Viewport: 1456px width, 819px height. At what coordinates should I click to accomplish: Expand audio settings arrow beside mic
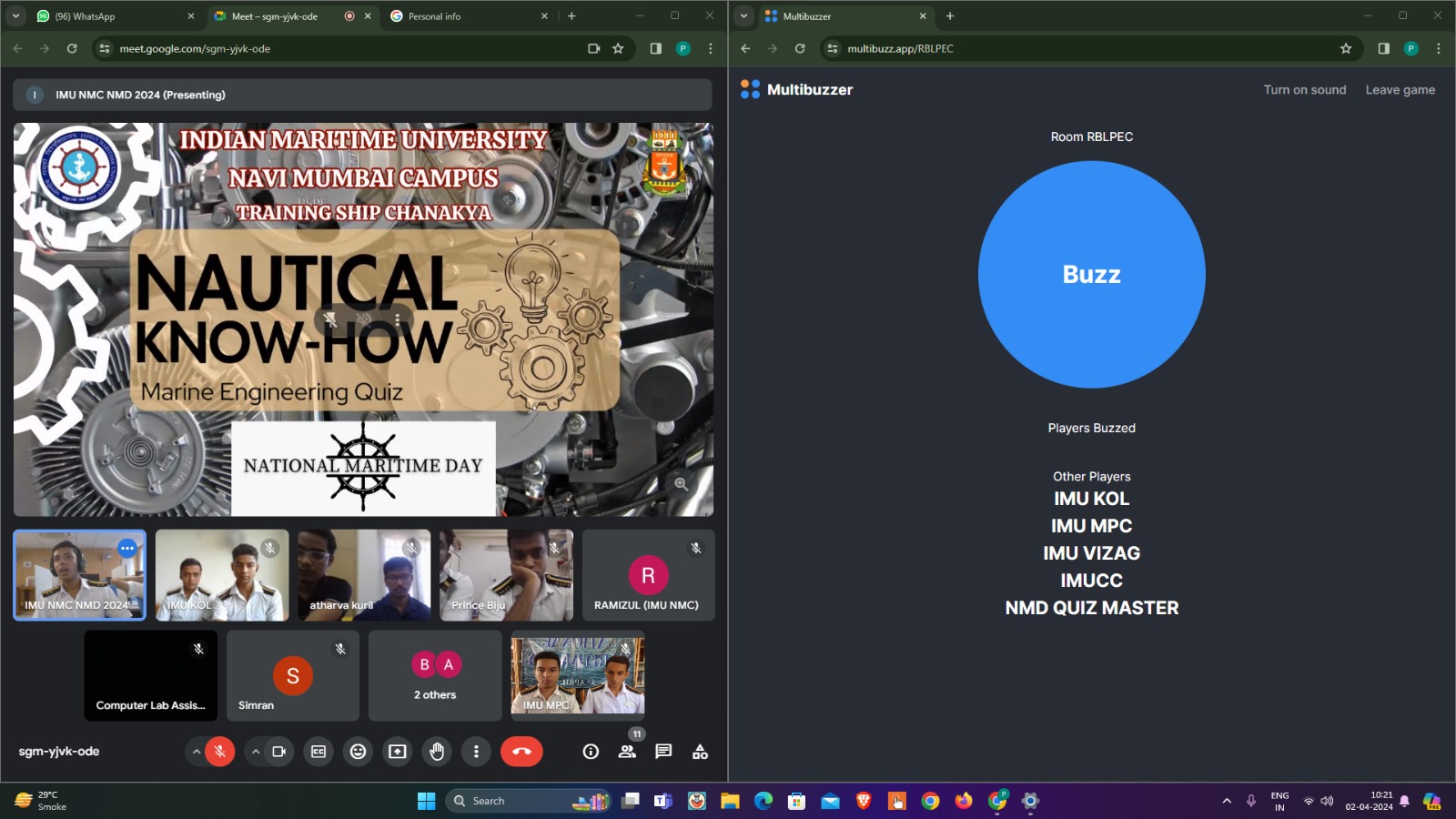(x=196, y=752)
